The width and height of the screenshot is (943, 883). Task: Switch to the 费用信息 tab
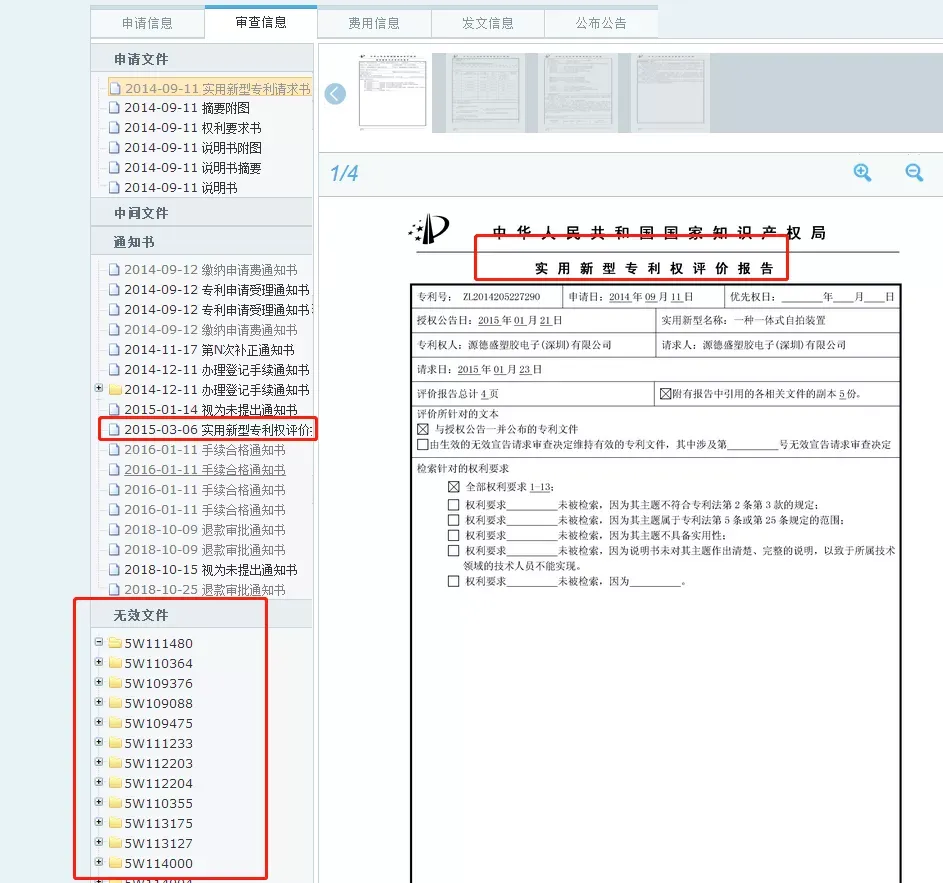[374, 23]
